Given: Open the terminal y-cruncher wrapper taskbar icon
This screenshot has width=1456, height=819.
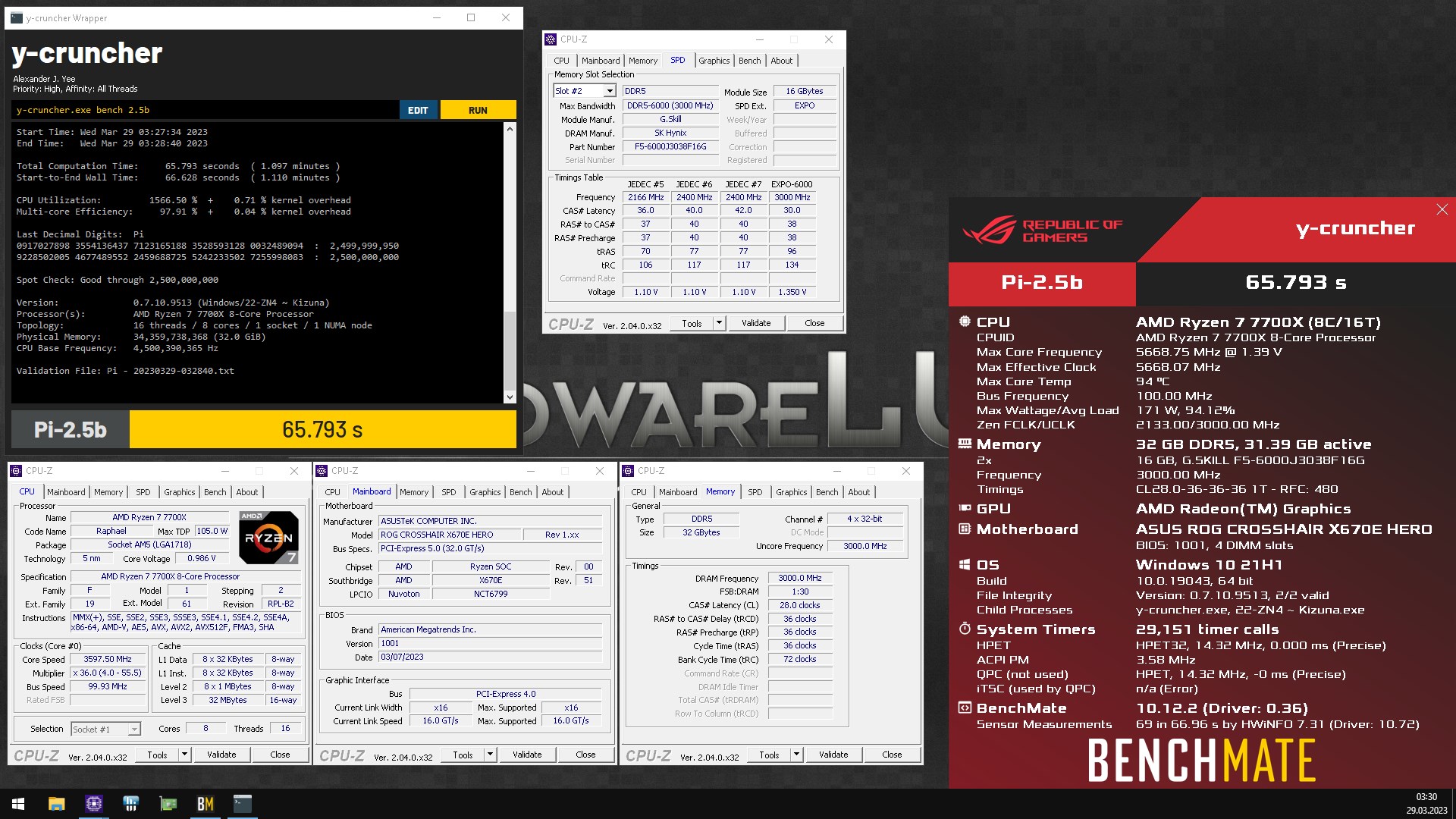Looking at the screenshot, I should [x=242, y=804].
